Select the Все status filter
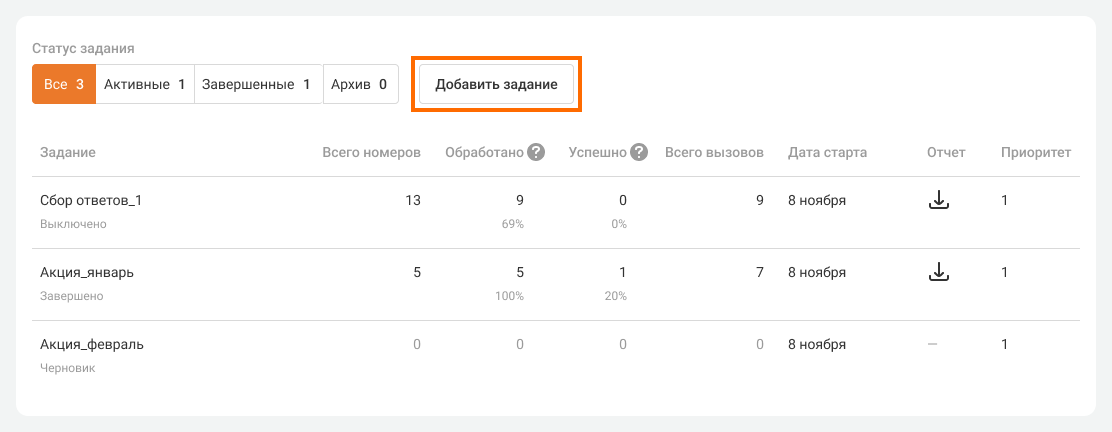 point(63,85)
